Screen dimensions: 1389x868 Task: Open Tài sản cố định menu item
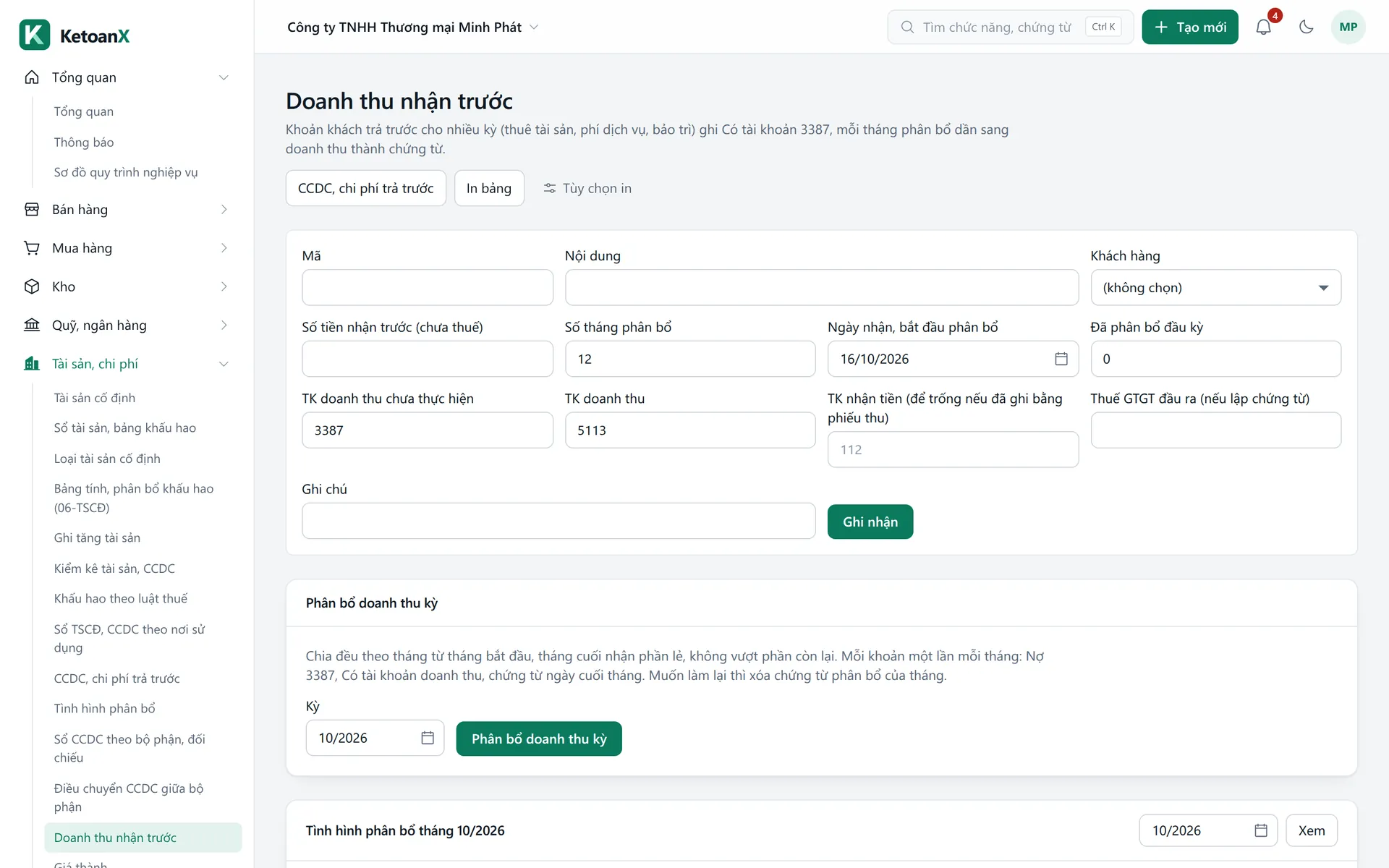tap(95, 398)
